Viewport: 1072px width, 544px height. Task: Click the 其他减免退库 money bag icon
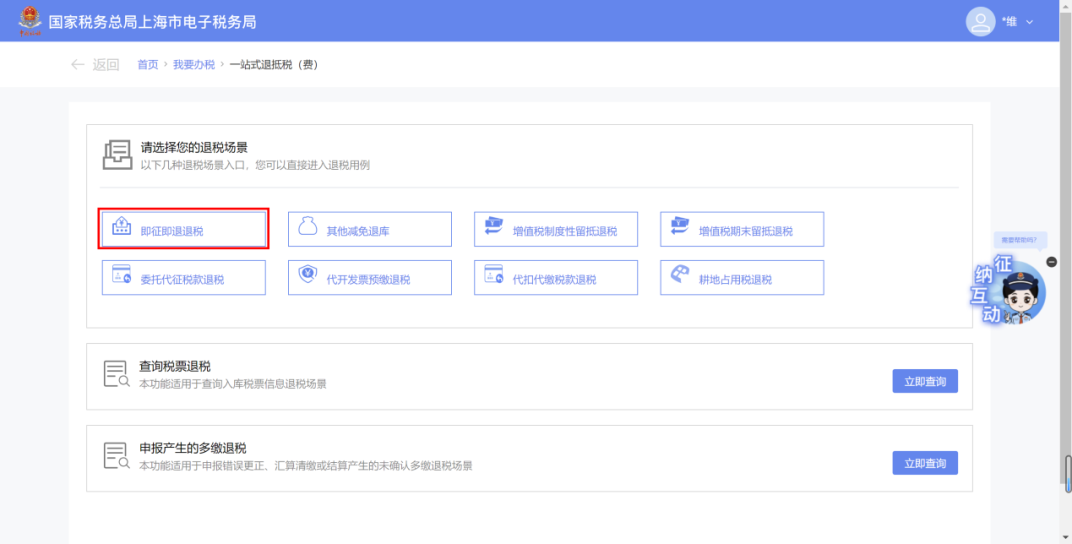pos(308,228)
